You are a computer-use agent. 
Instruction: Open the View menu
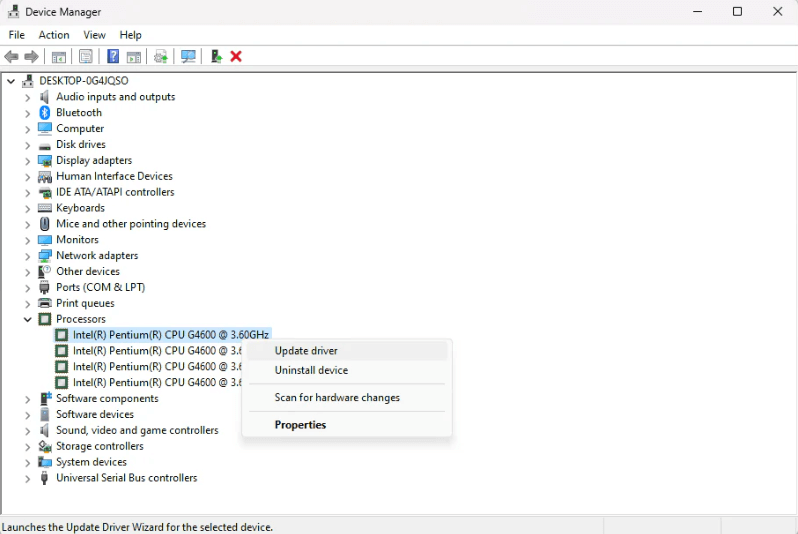94,35
